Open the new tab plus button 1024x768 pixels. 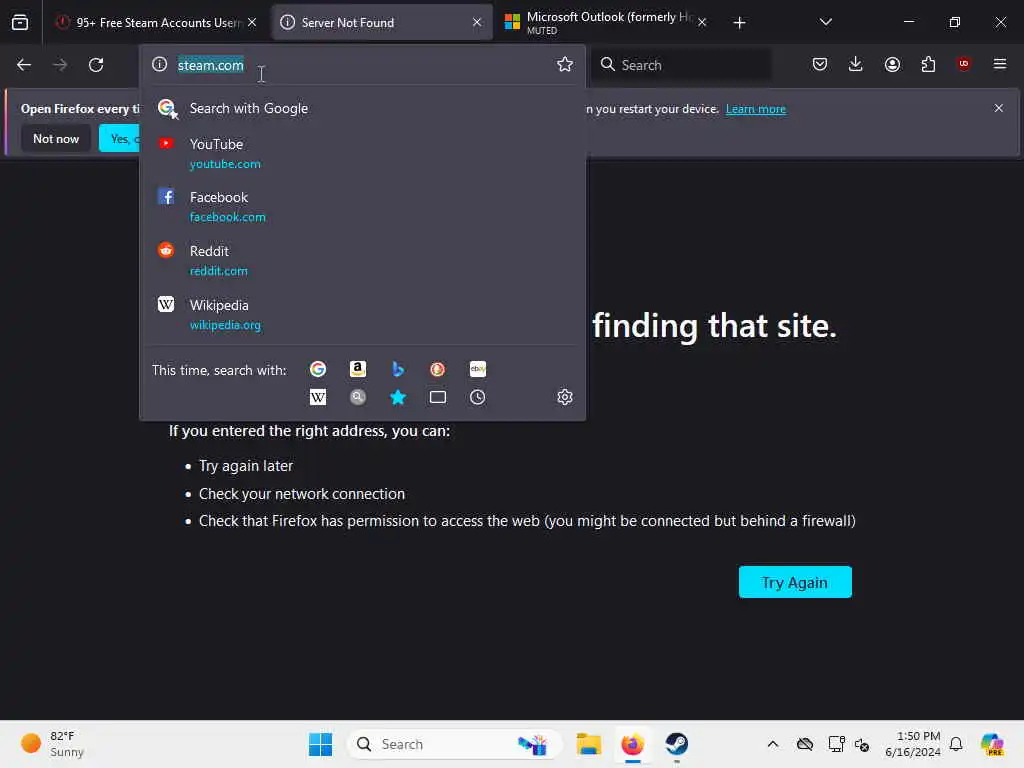(x=739, y=23)
